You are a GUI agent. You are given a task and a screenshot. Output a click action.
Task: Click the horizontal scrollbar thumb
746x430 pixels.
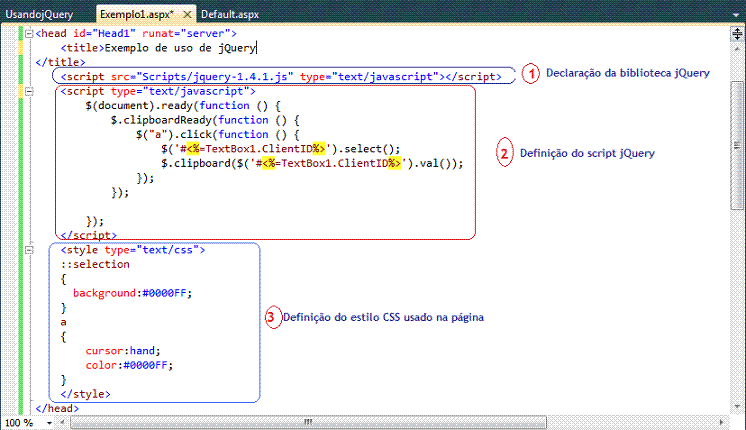(x=308, y=422)
